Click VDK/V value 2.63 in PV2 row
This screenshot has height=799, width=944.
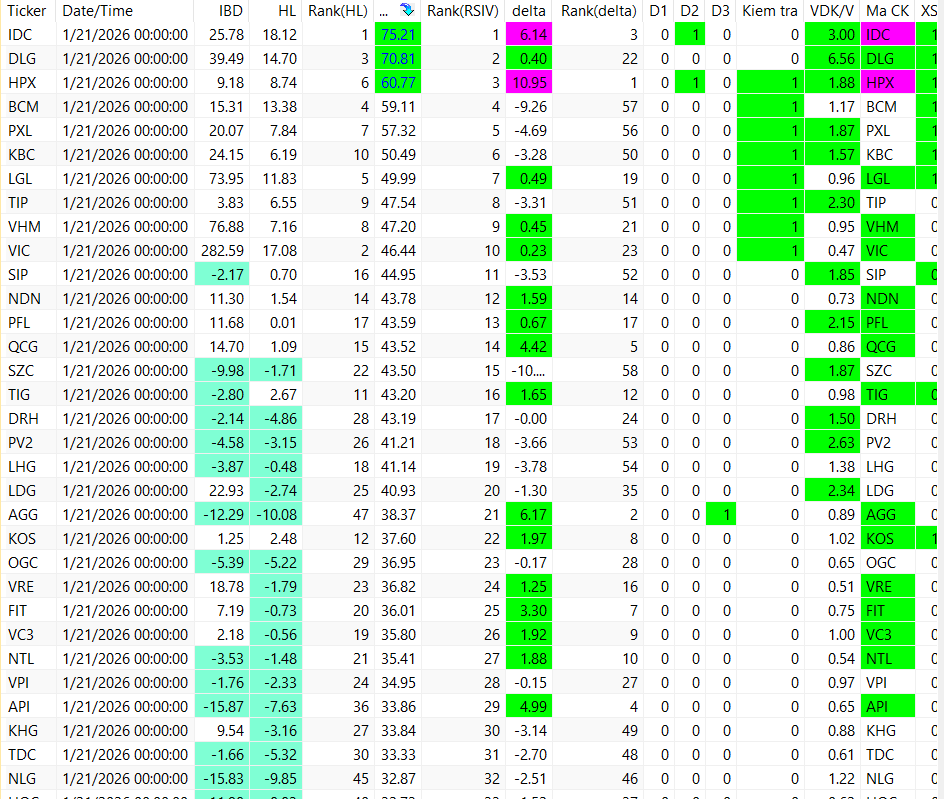point(833,443)
